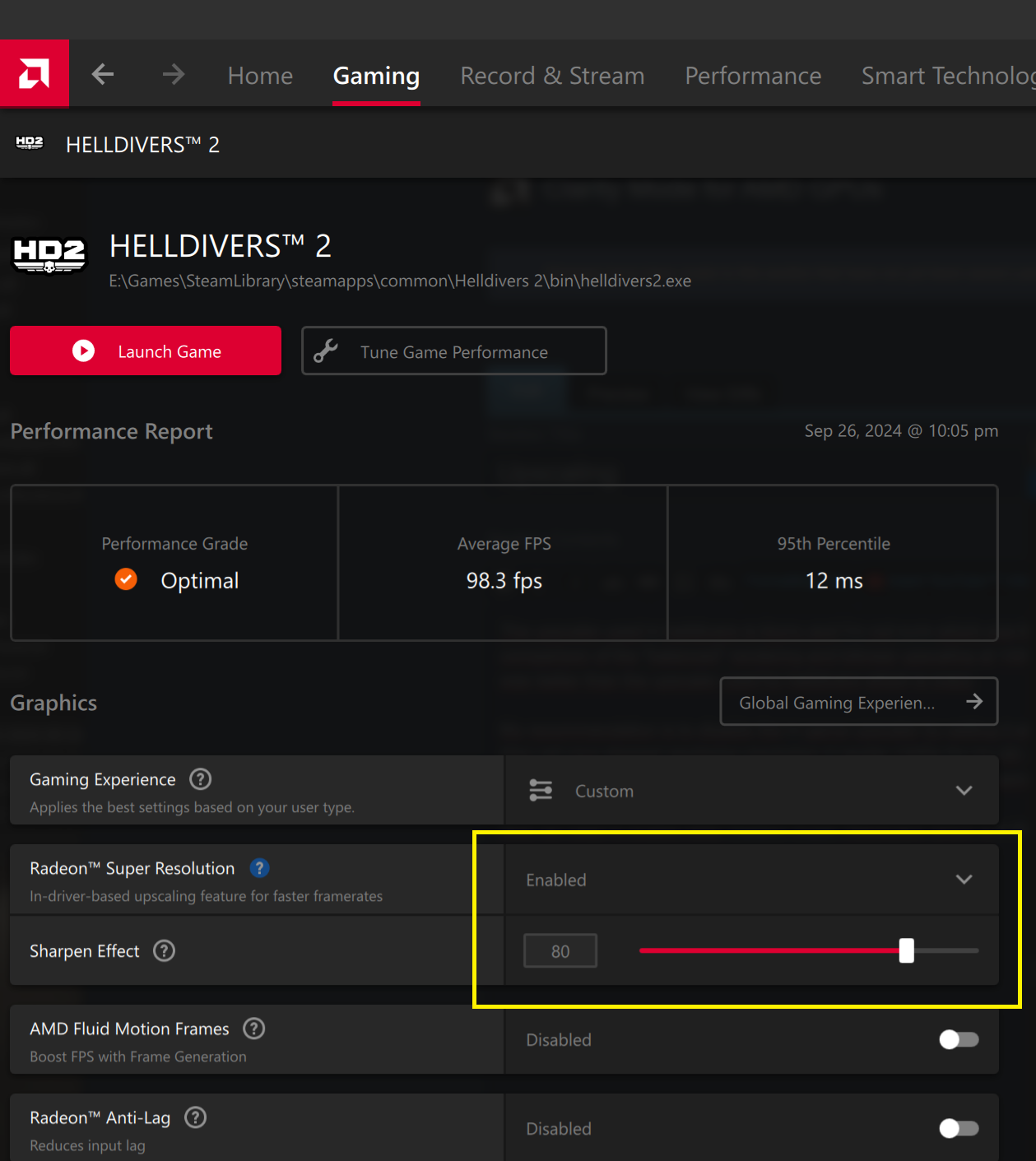The image size is (1036, 1161).
Task: Click the Launch Game button
Action: [x=146, y=351]
